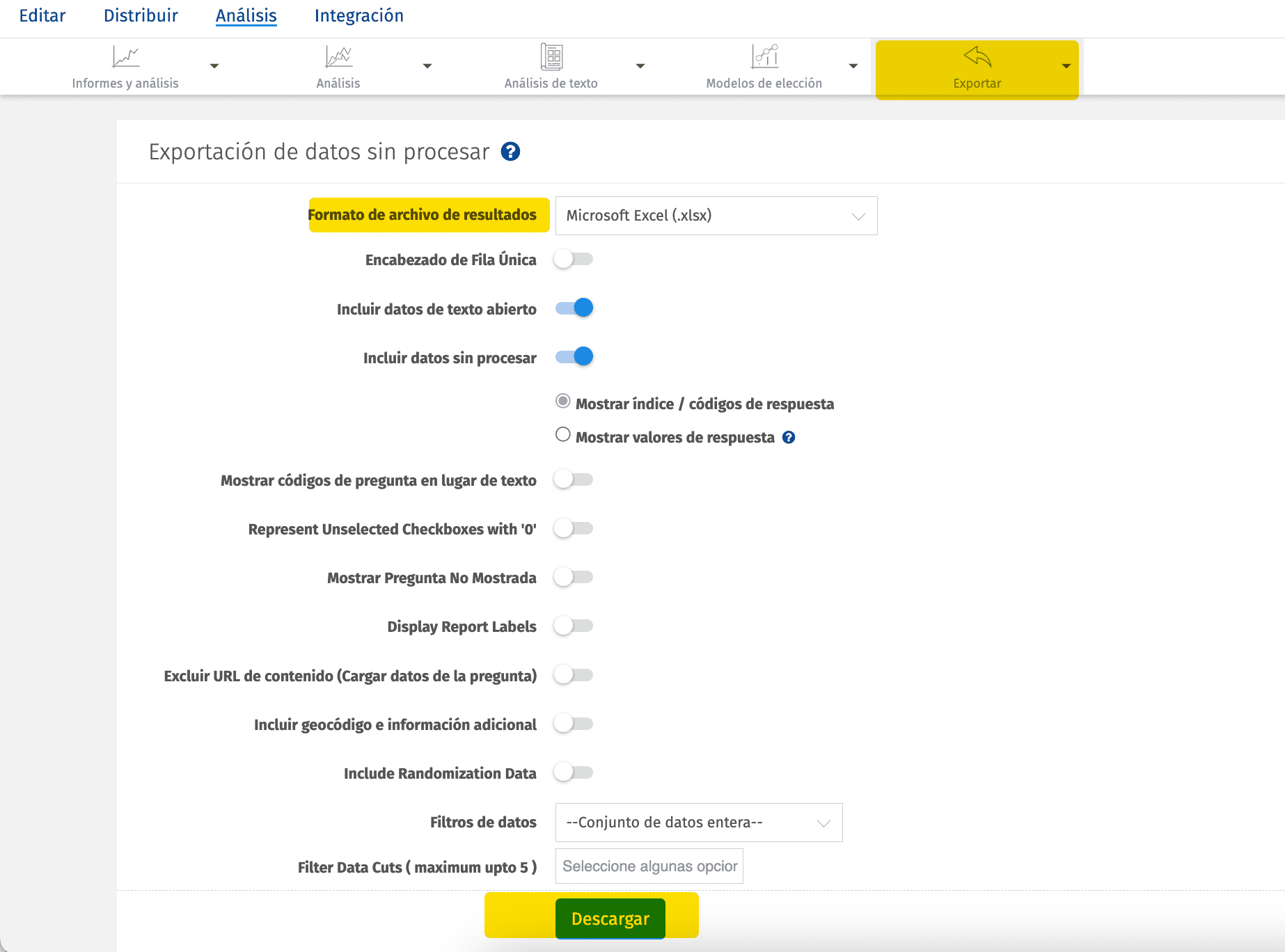Open the Filtros de datos dropdown
This screenshot has width=1285, height=952.
(x=697, y=822)
